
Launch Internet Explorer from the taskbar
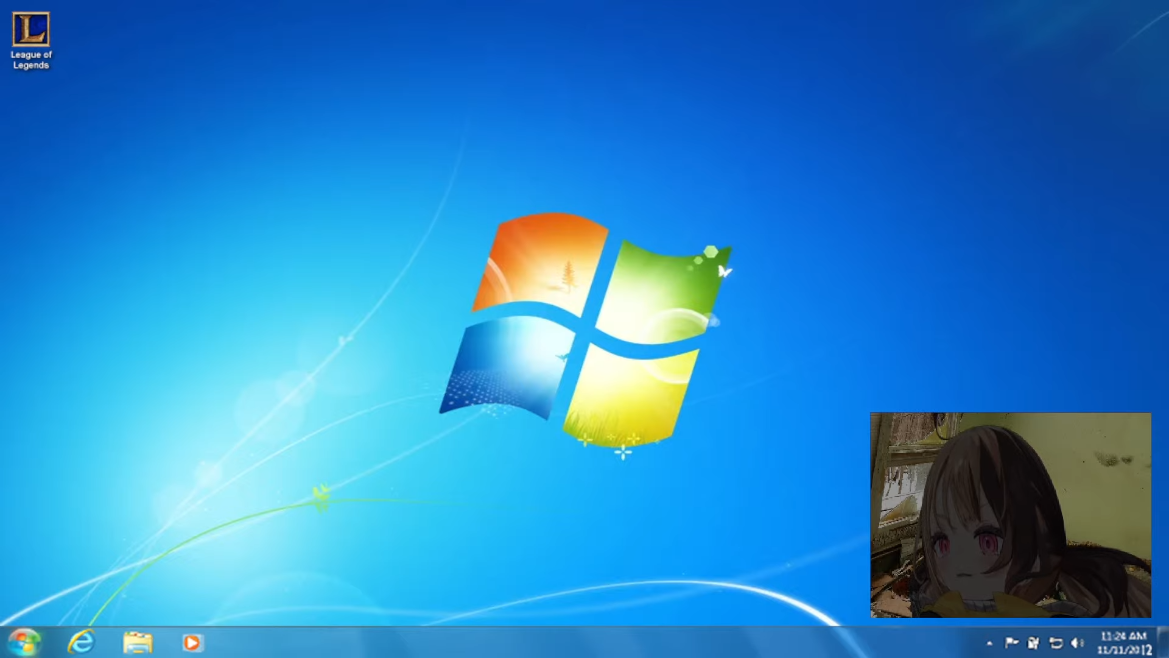pyautogui.click(x=81, y=642)
